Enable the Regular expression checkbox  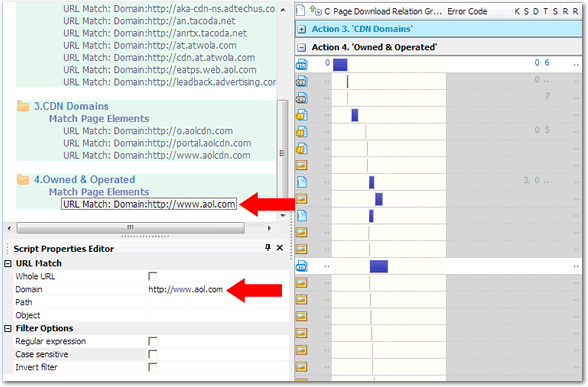click(153, 341)
